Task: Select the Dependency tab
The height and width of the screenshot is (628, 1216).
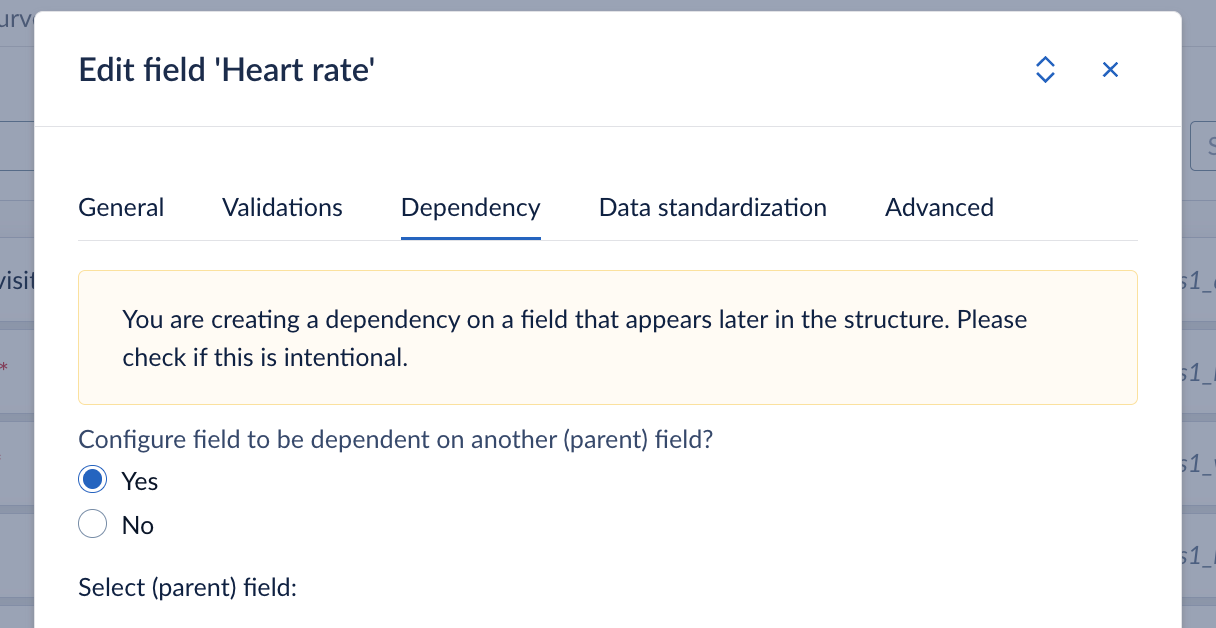Action: (x=470, y=207)
